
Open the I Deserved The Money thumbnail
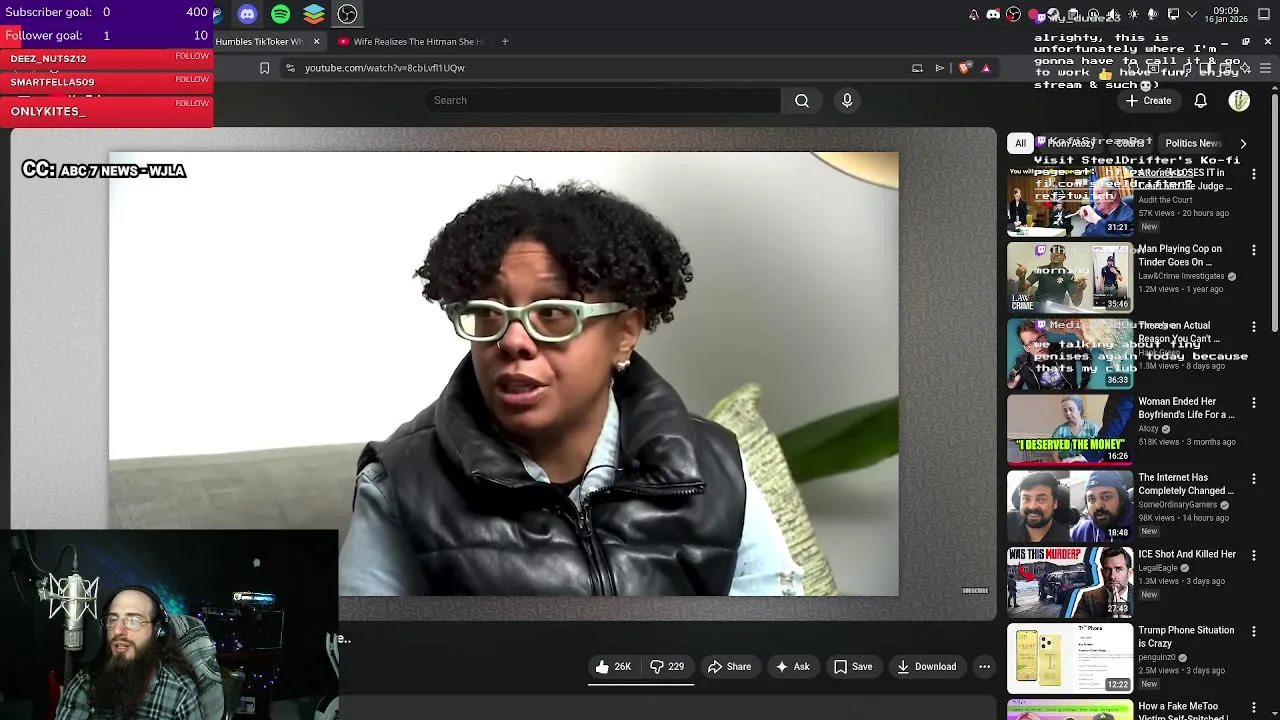[1070, 429]
